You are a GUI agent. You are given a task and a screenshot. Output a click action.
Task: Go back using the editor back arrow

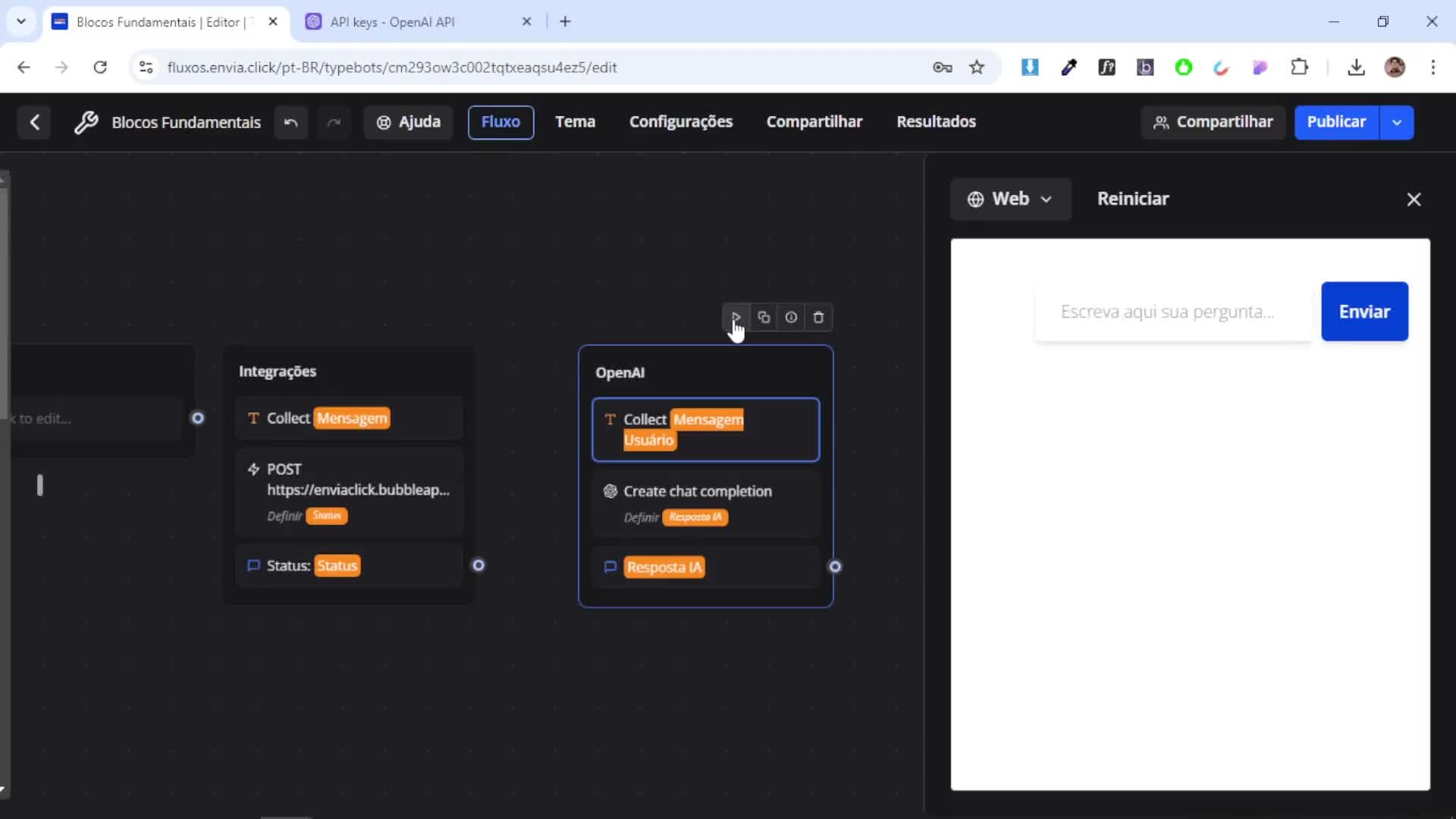coord(34,122)
